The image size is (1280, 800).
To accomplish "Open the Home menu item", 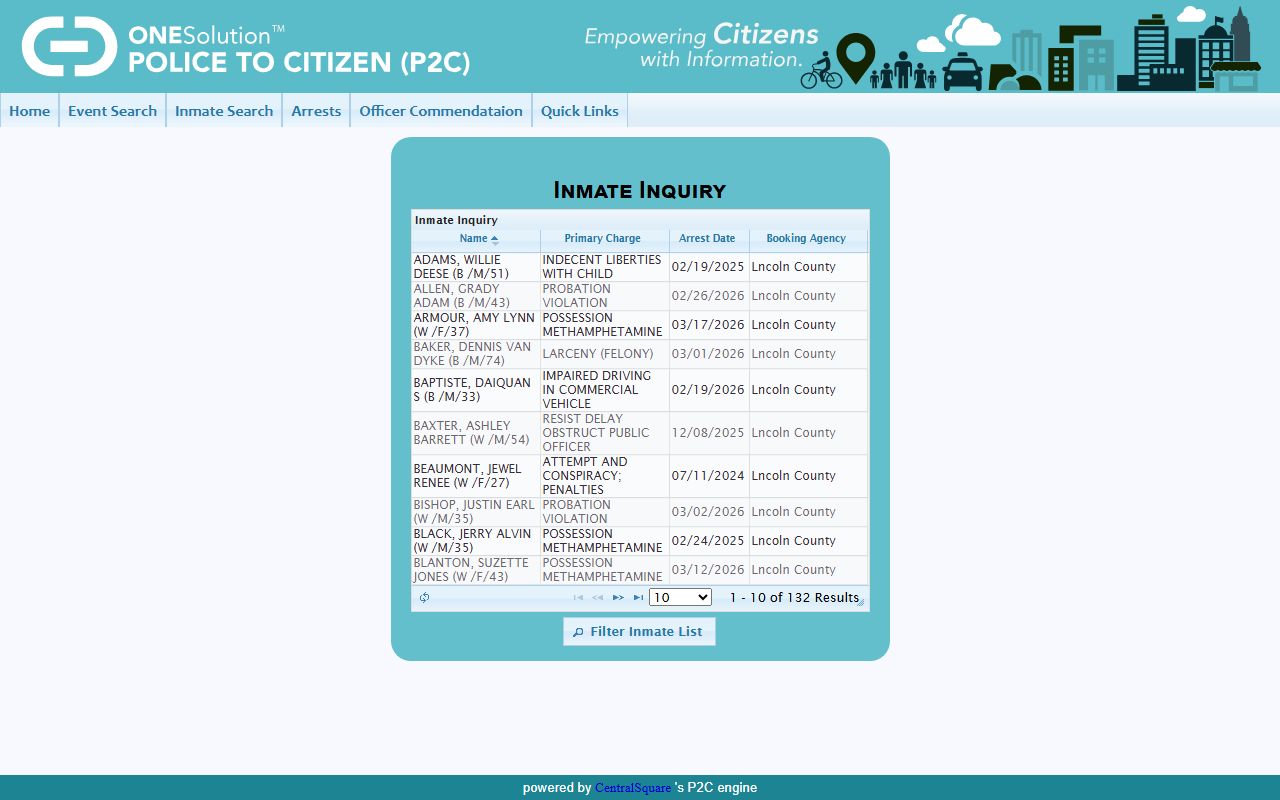I will pos(29,111).
